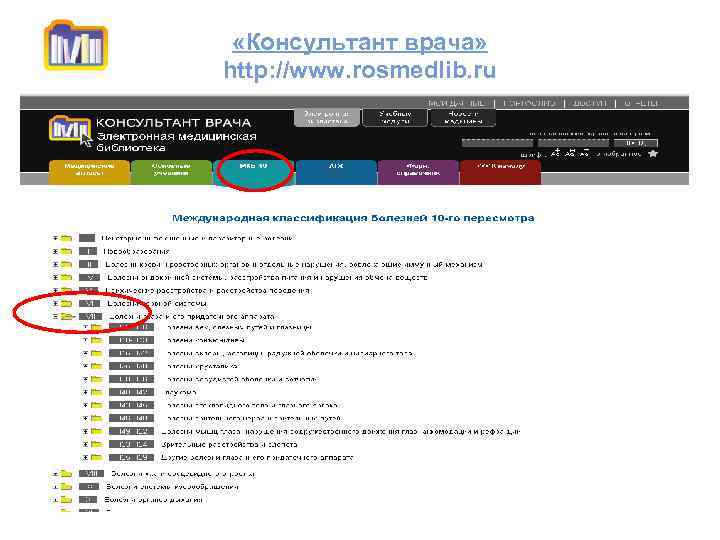Expand the Новообразования class
This screenshot has width=720, height=540.
55,251
